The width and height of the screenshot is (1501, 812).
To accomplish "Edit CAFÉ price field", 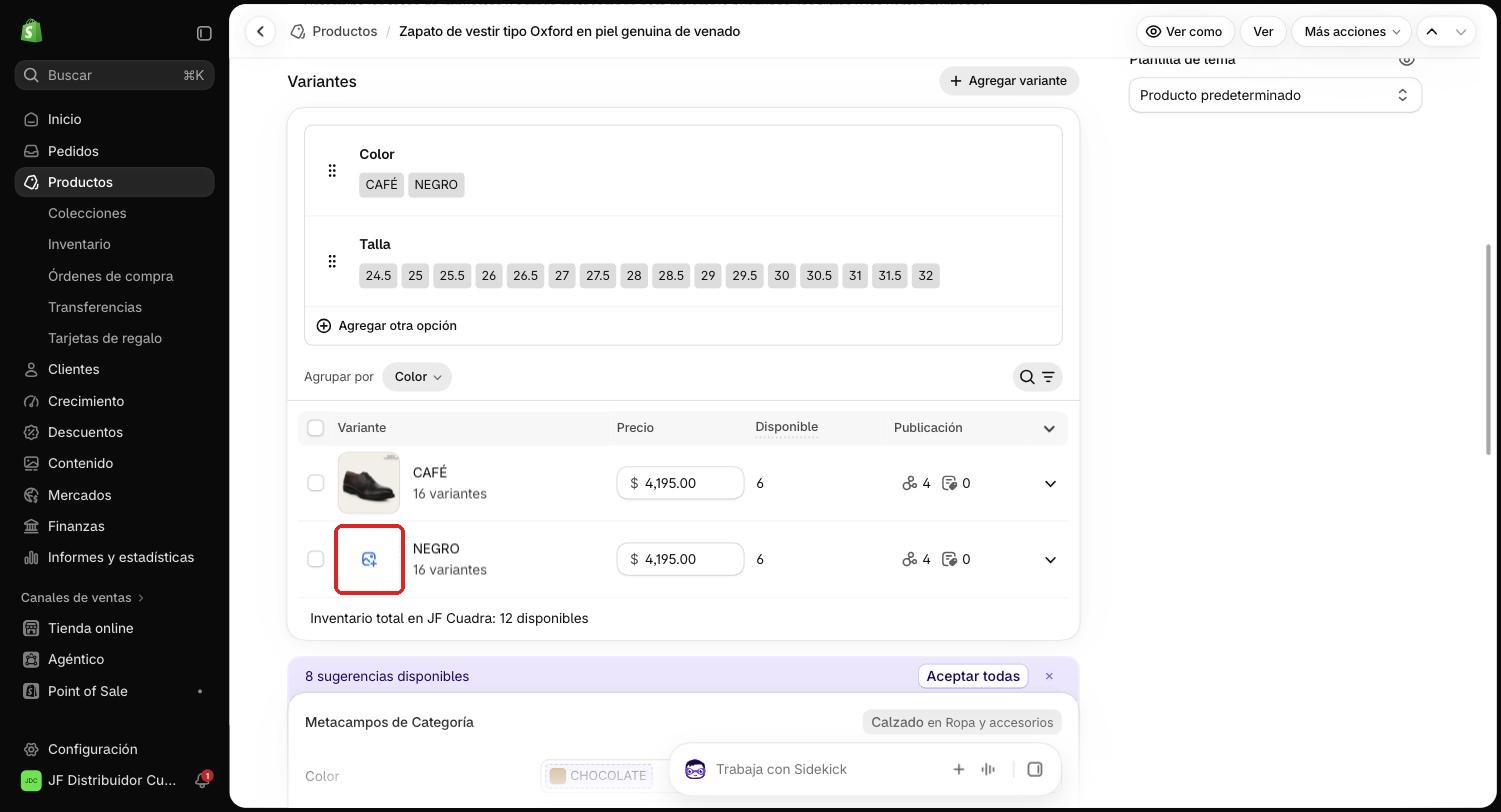I will pyautogui.click(x=680, y=483).
